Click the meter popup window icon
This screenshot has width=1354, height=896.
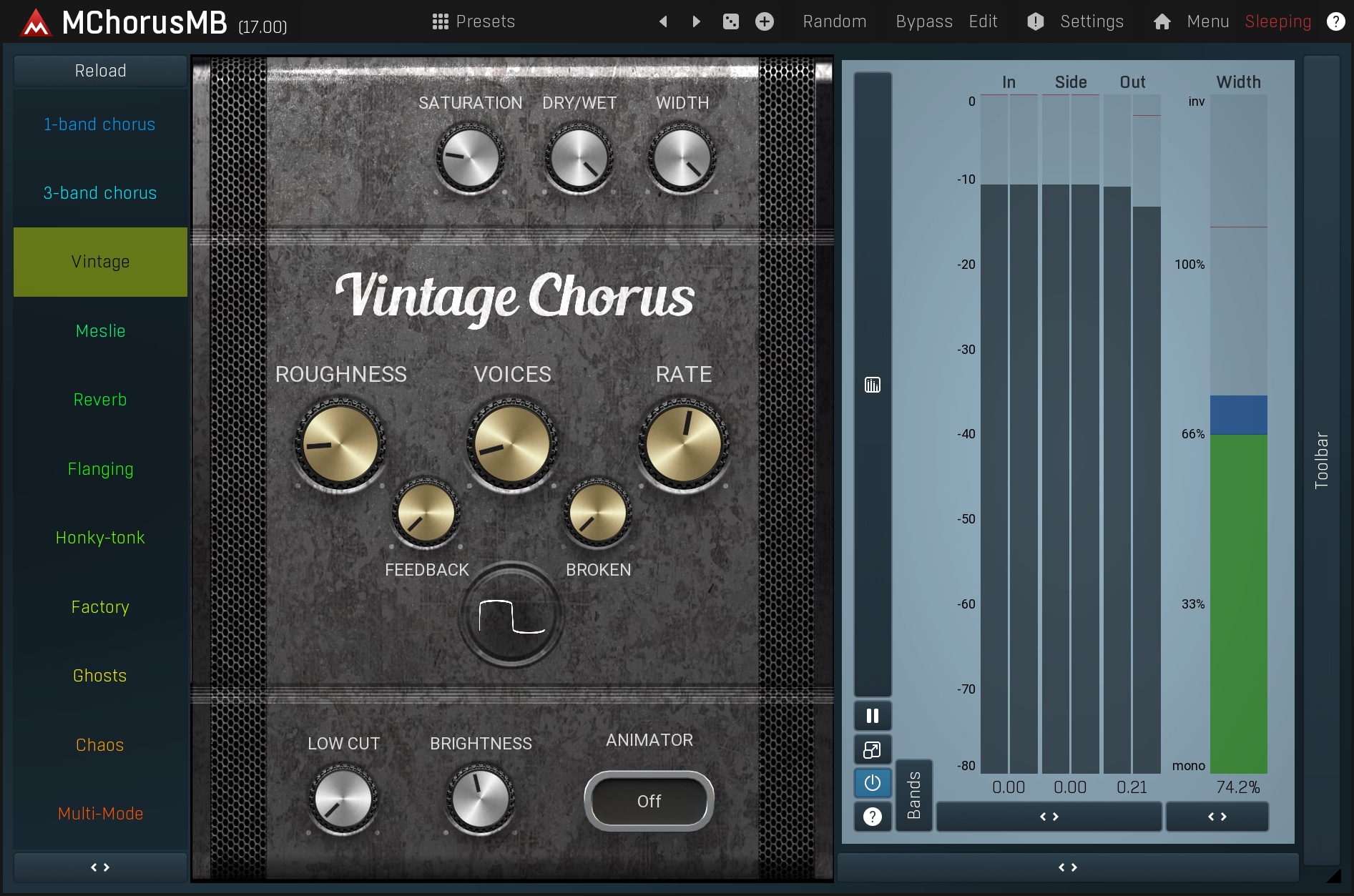coord(872,749)
